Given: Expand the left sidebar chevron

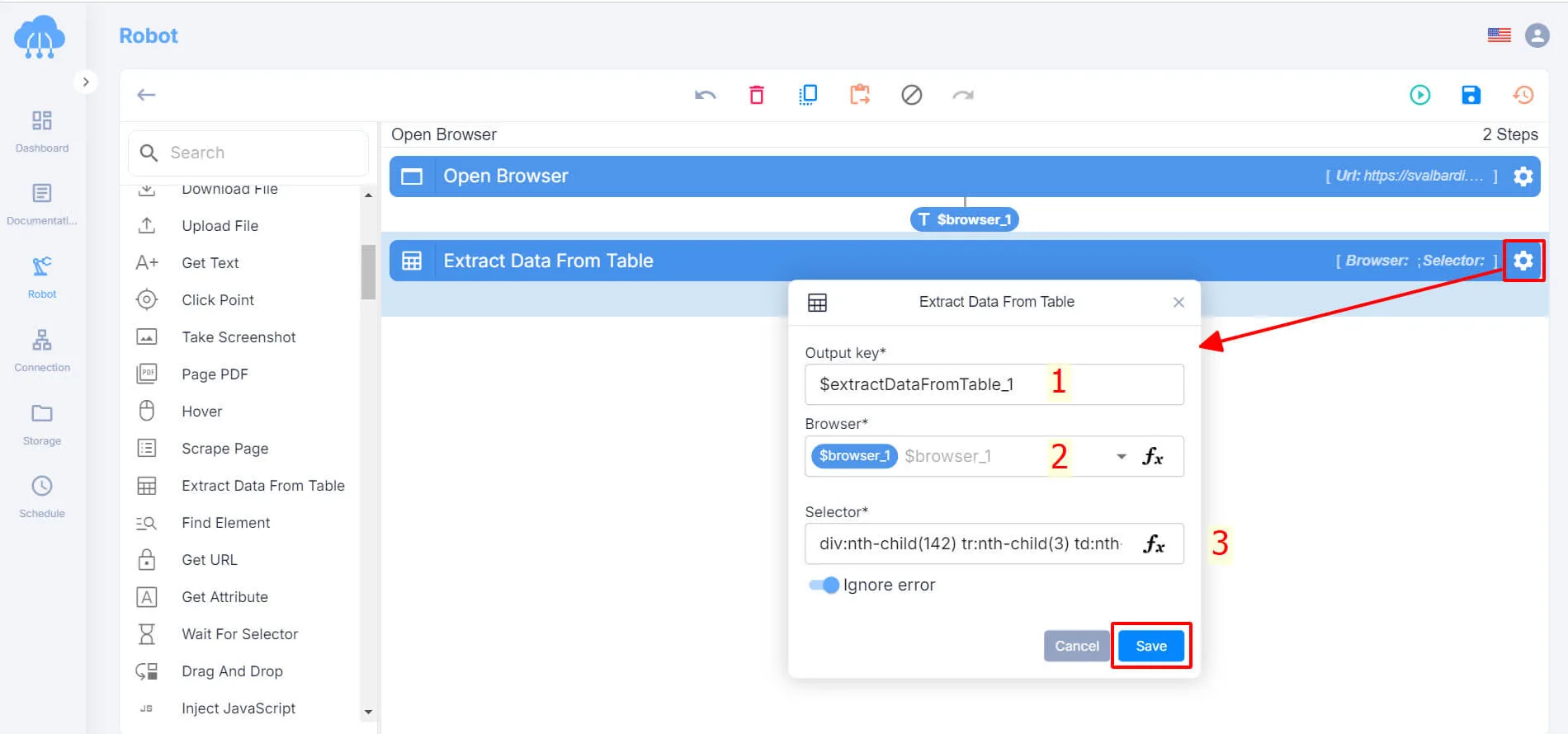Looking at the screenshot, I should point(85,82).
